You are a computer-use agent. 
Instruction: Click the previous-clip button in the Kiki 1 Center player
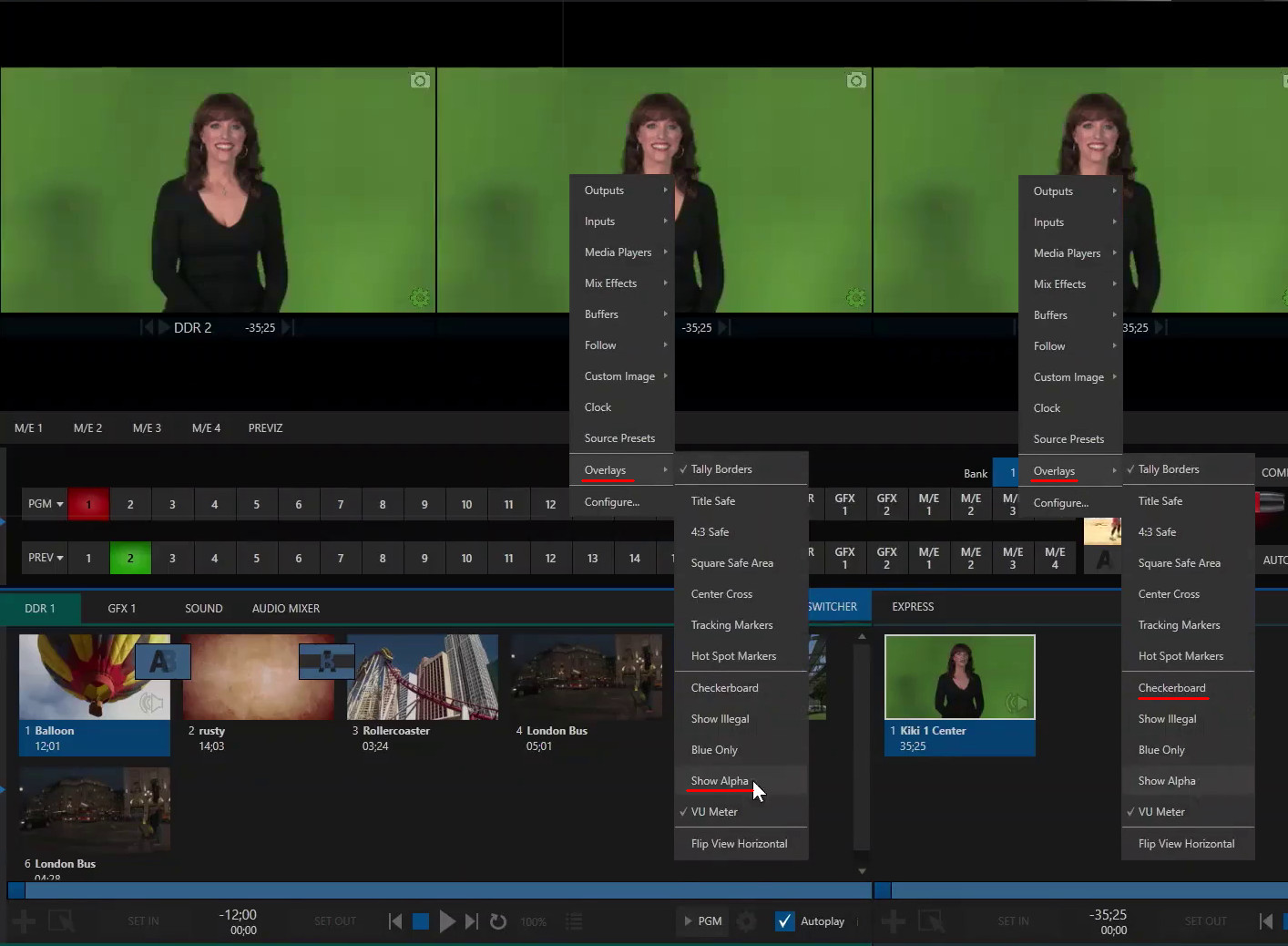coord(1265,921)
